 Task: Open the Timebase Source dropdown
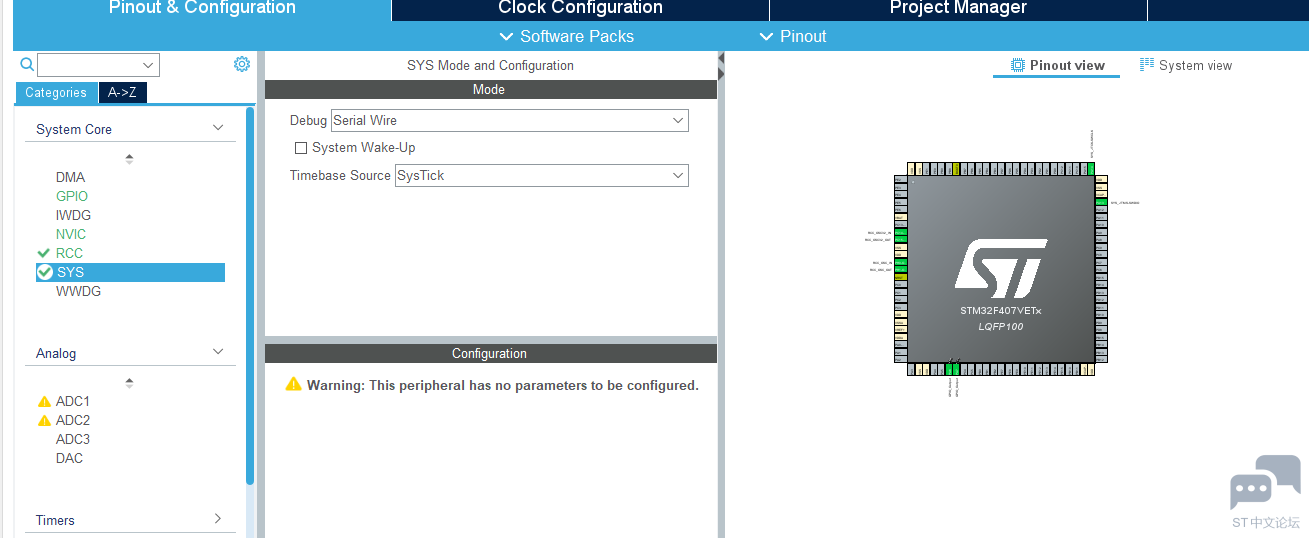coord(542,175)
